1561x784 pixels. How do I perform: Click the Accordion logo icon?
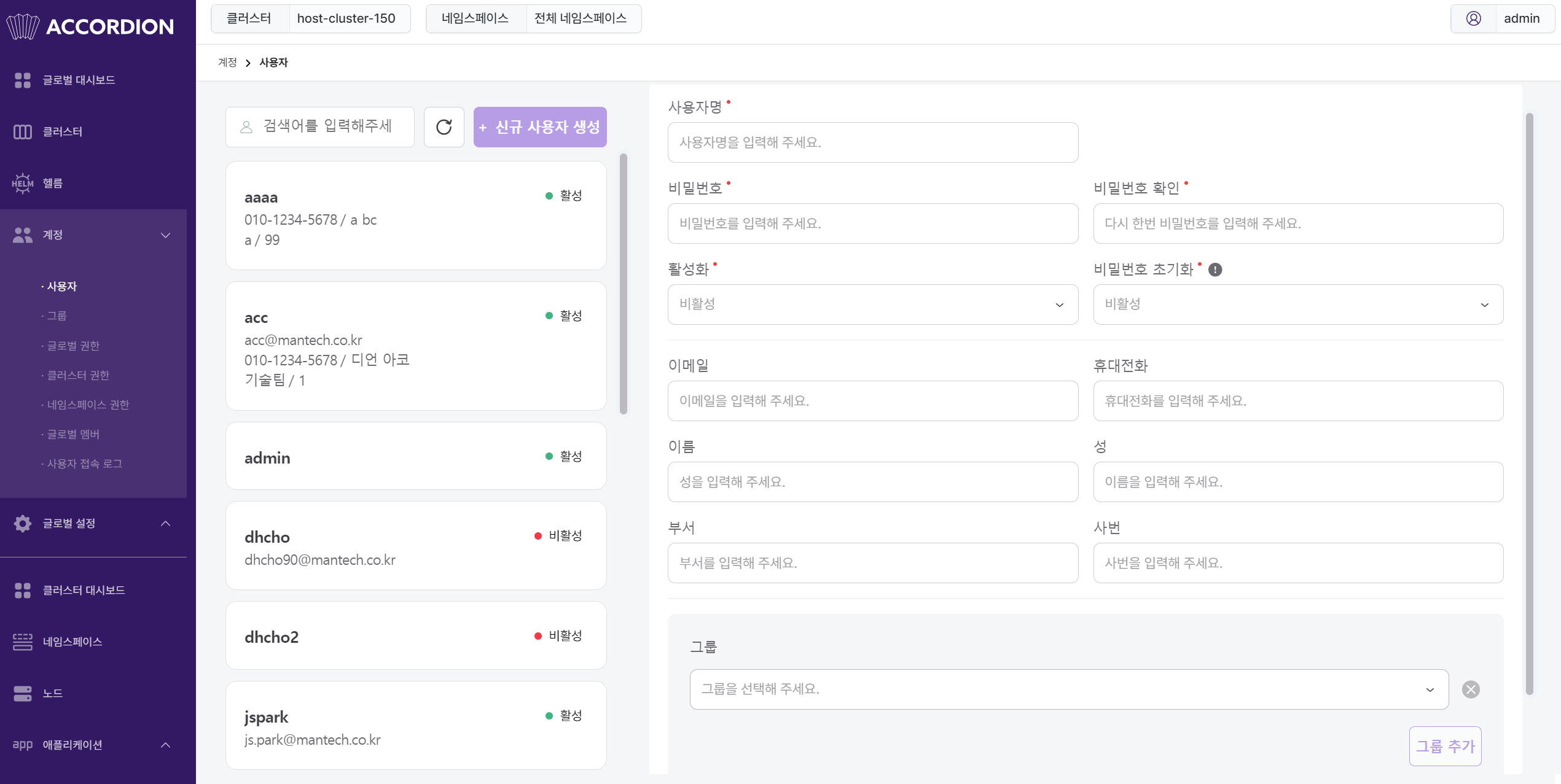(23, 26)
